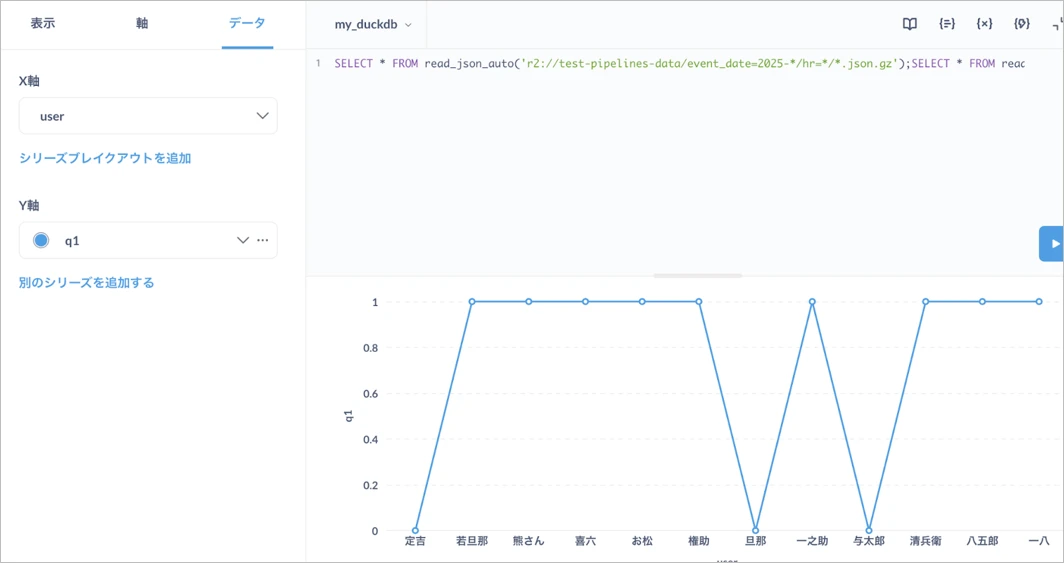Click シリーズブレイクアウトを追加 link
The height and width of the screenshot is (563, 1064).
point(105,158)
